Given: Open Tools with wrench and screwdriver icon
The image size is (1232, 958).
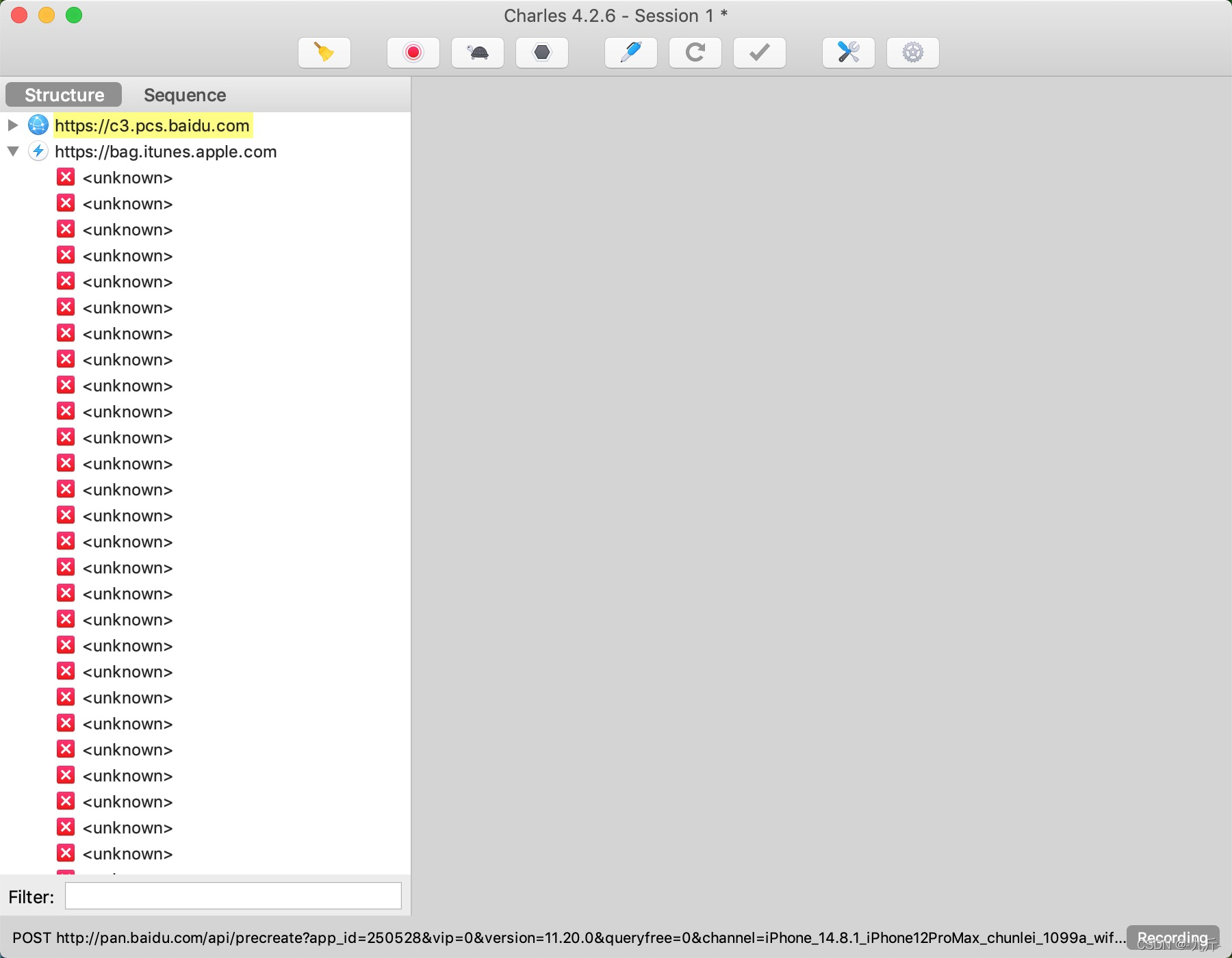Looking at the screenshot, I should pyautogui.click(x=849, y=53).
